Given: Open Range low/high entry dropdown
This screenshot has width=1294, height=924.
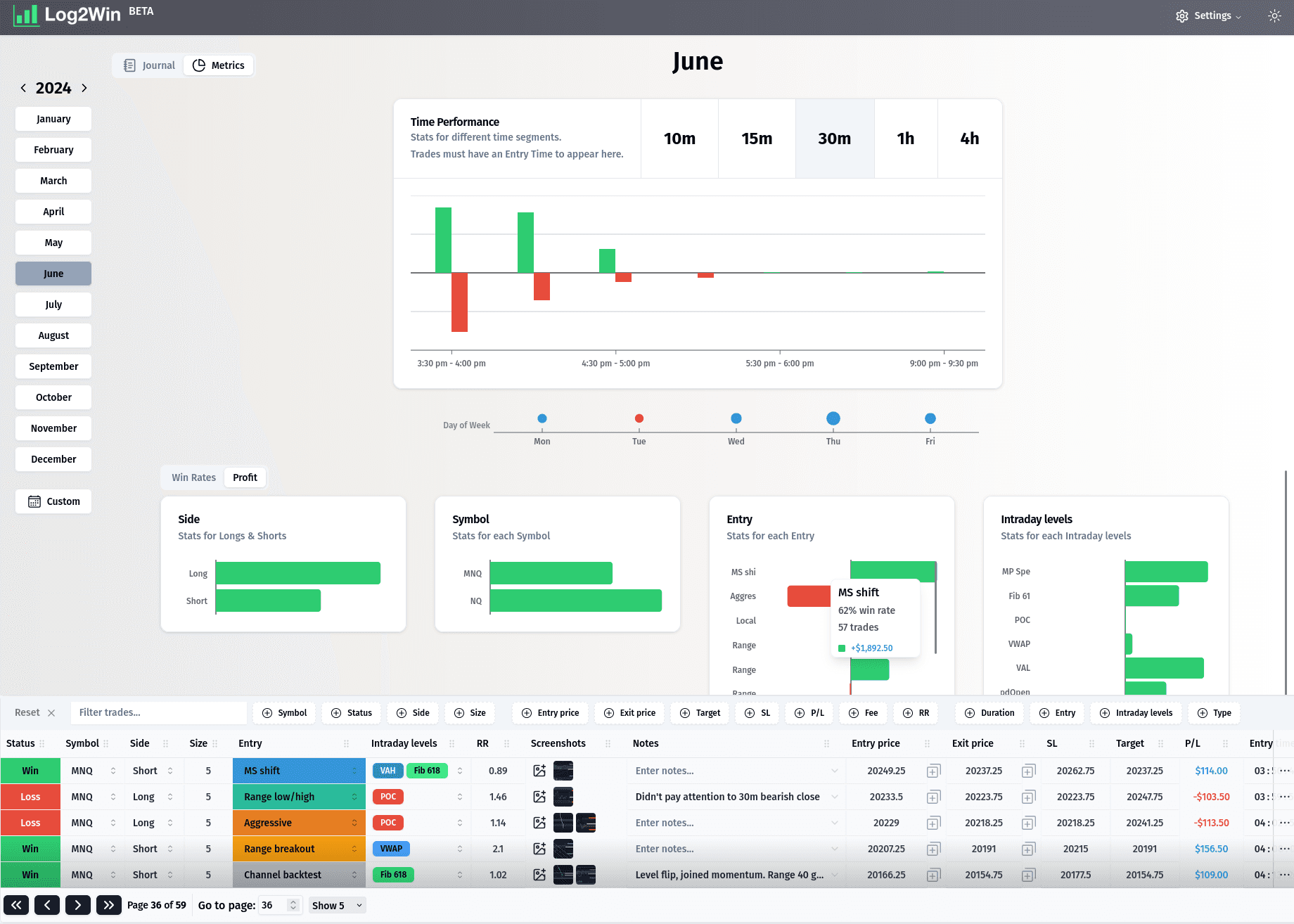Looking at the screenshot, I should tap(299, 797).
